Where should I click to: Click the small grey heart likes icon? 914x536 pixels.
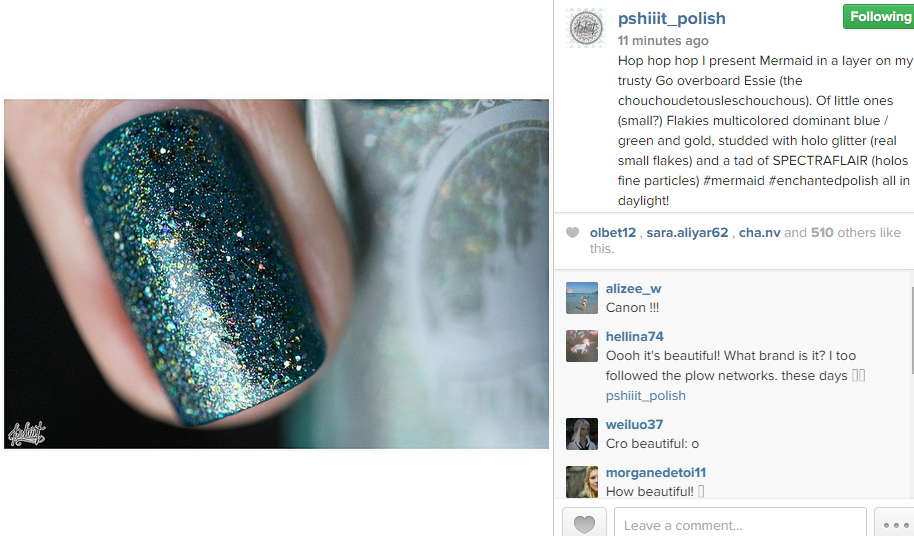click(572, 232)
